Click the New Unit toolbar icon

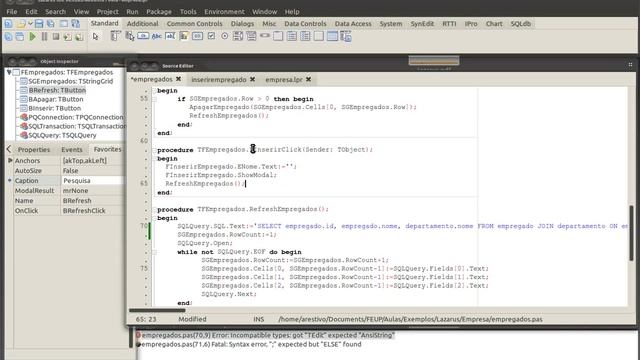point(8,24)
